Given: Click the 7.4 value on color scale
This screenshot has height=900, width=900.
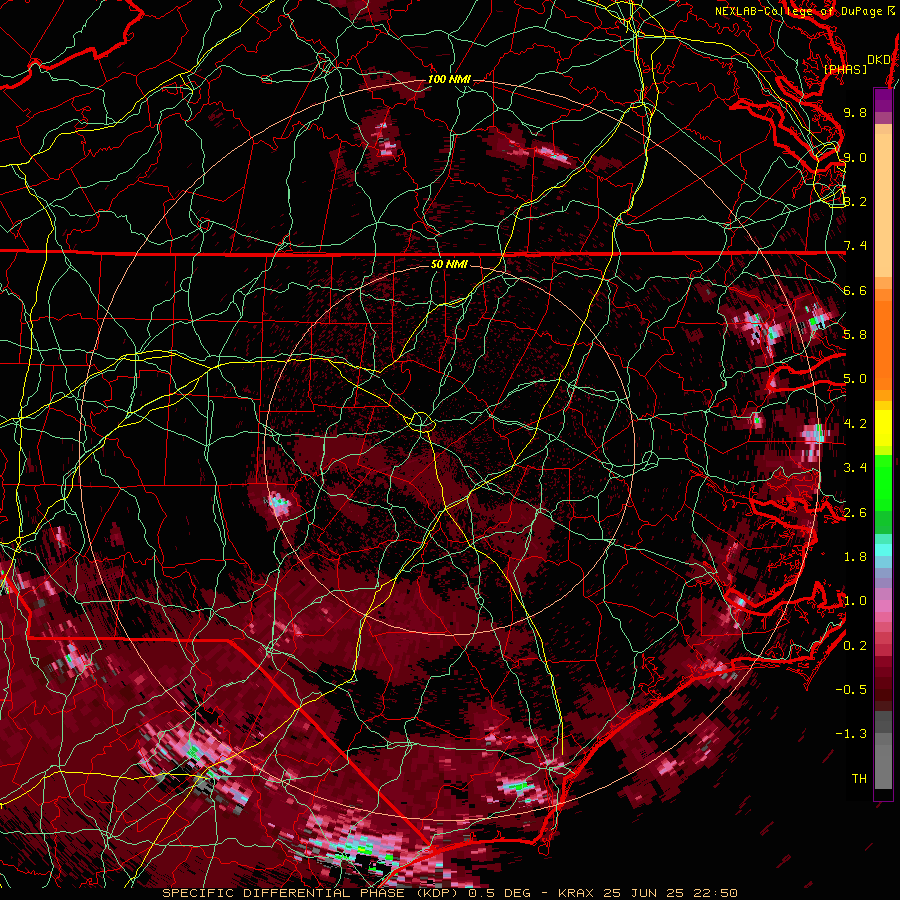Looking at the screenshot, I should coord(855,246).
